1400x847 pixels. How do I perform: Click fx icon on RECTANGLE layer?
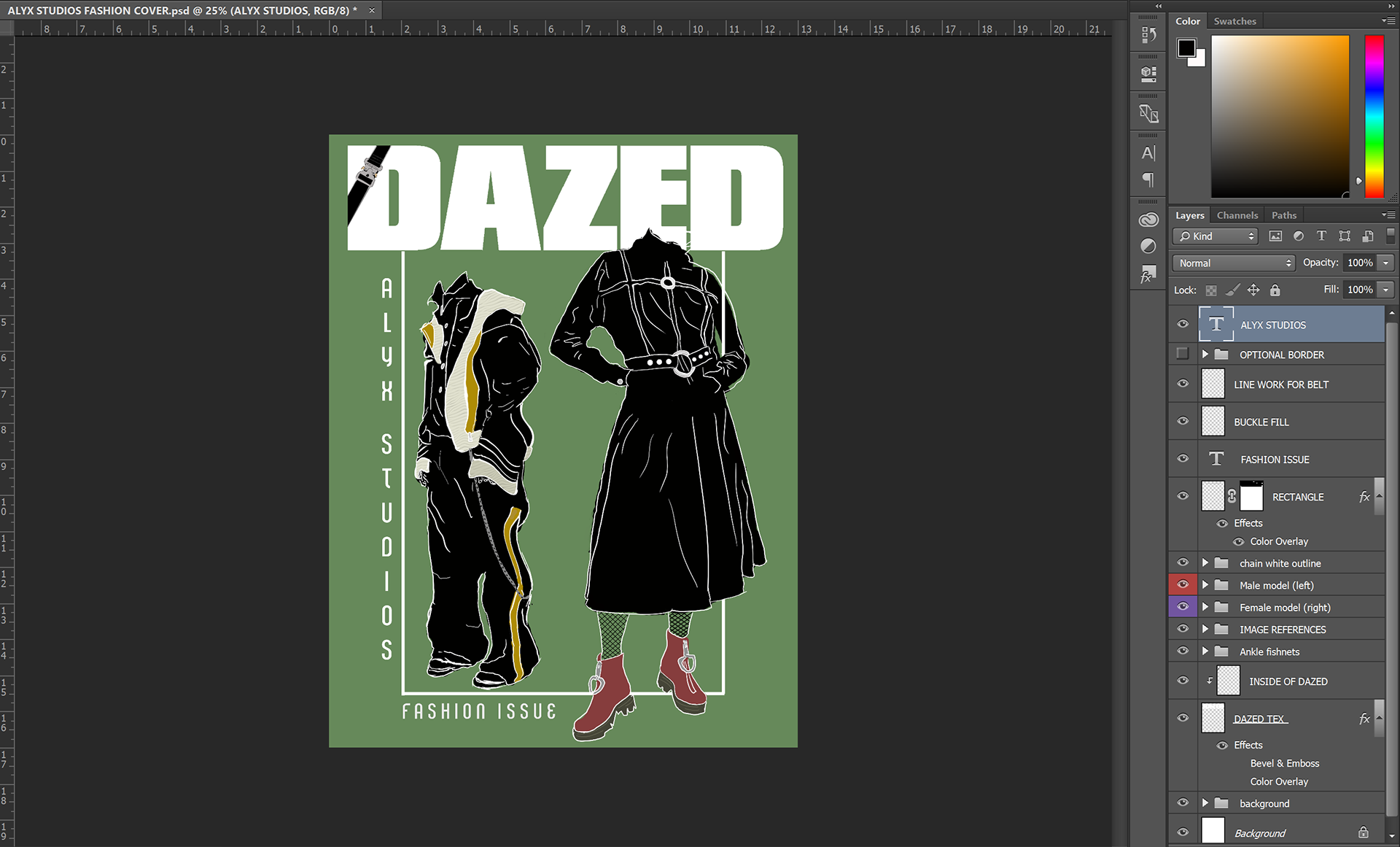tap(1364, 497)
